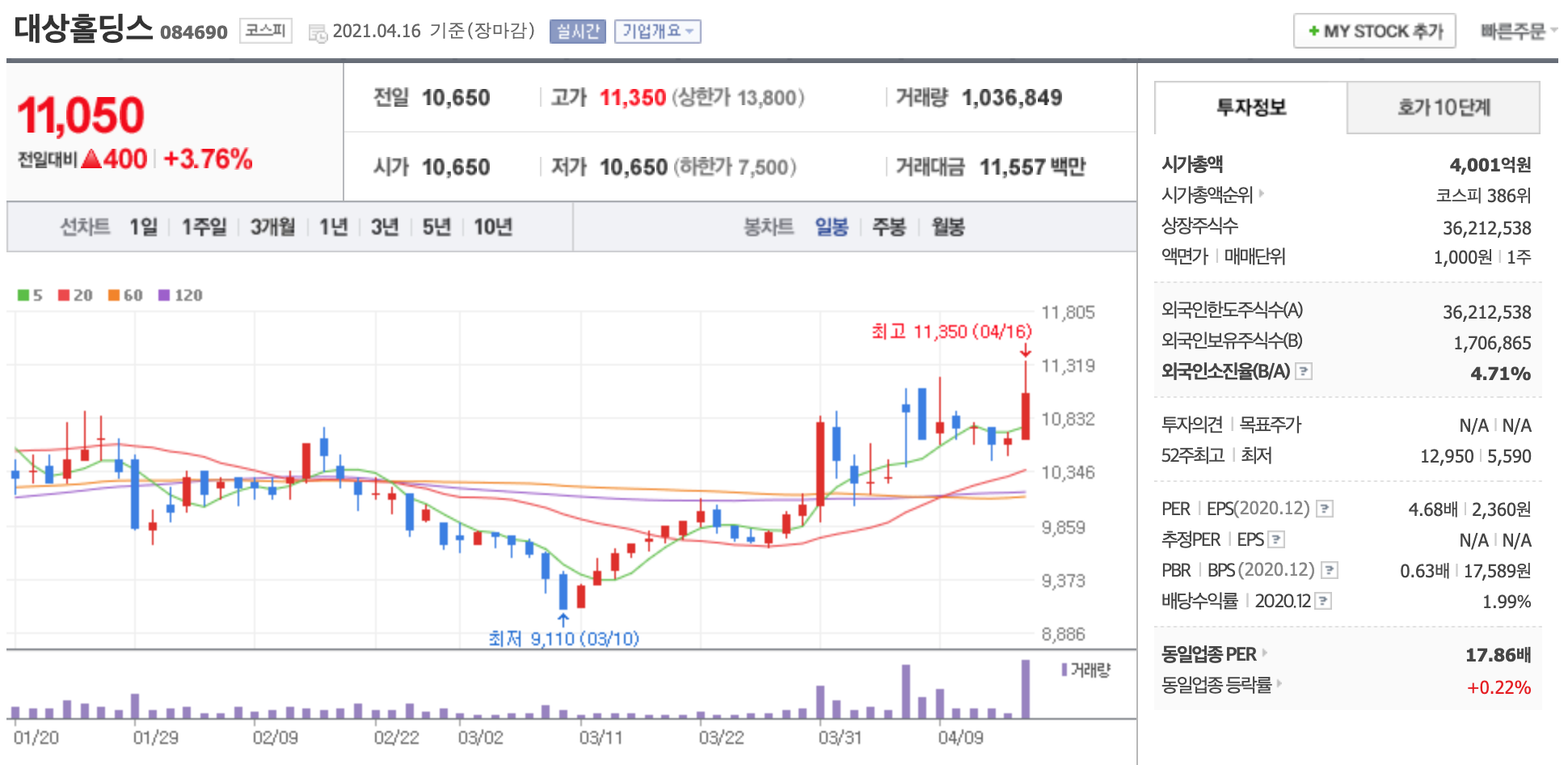Click the 저가 value 10,650
1568x765 pixels.
click(x=634, y=167)
